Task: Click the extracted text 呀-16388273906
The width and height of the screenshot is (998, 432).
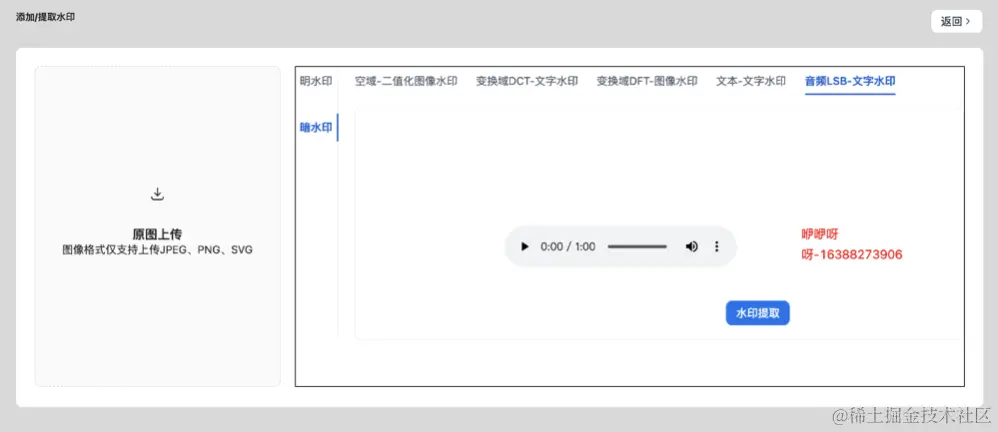Action: click(x=852, y=254)
